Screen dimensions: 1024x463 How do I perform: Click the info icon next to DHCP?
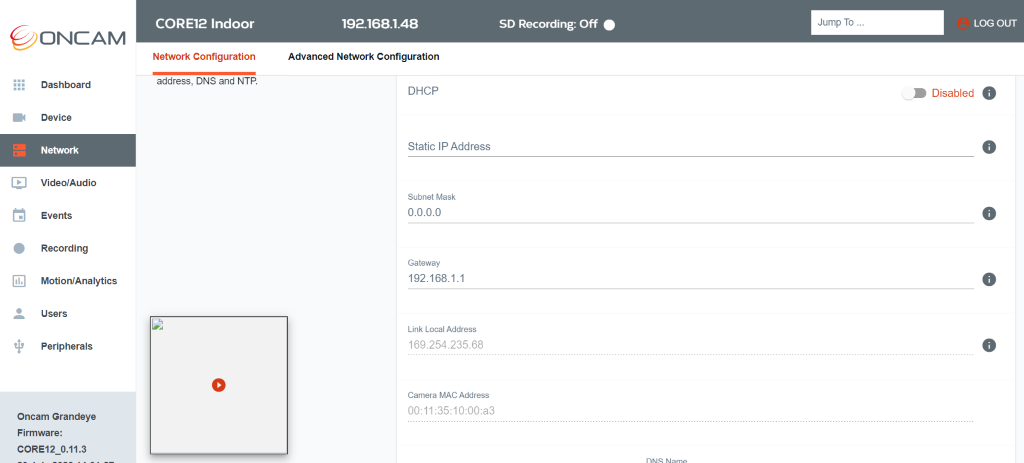pos(989,93)
